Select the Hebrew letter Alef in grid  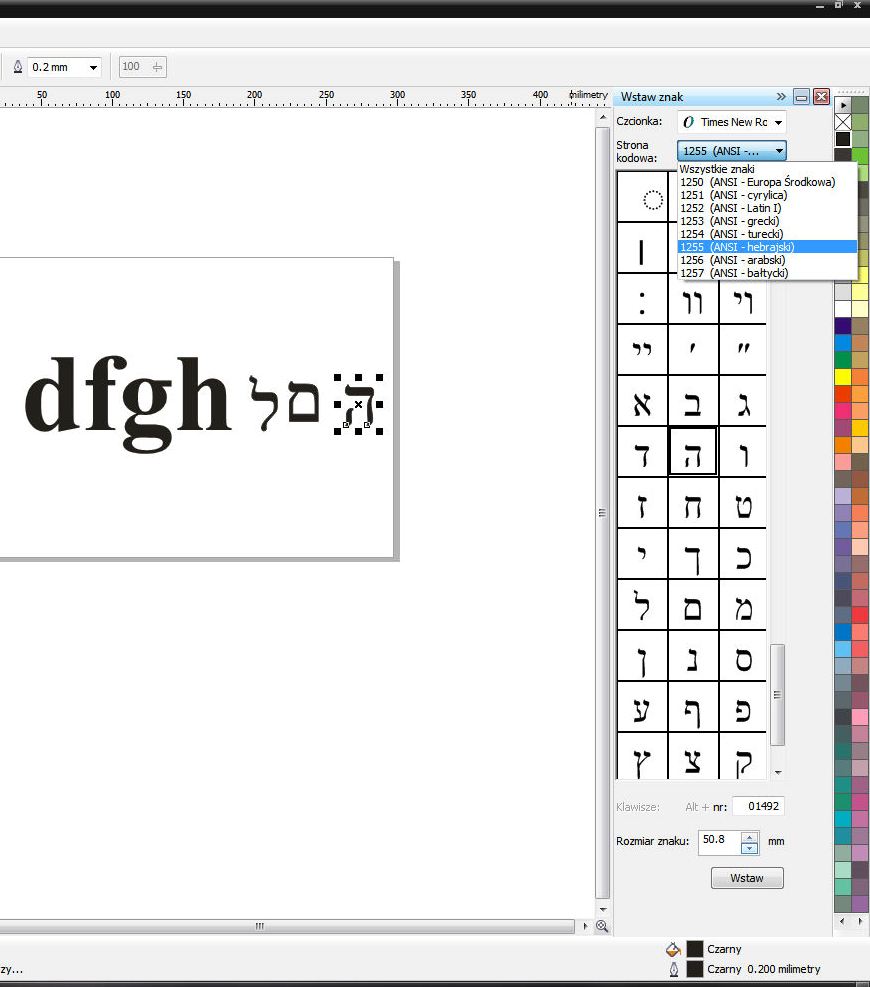642,402
